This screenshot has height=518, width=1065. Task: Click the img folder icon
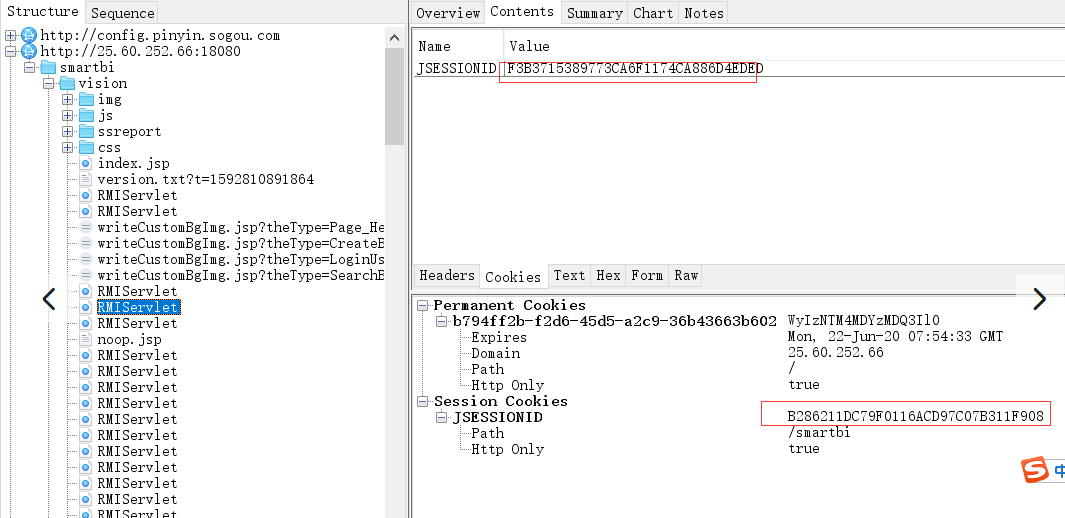tap(86, 100)
